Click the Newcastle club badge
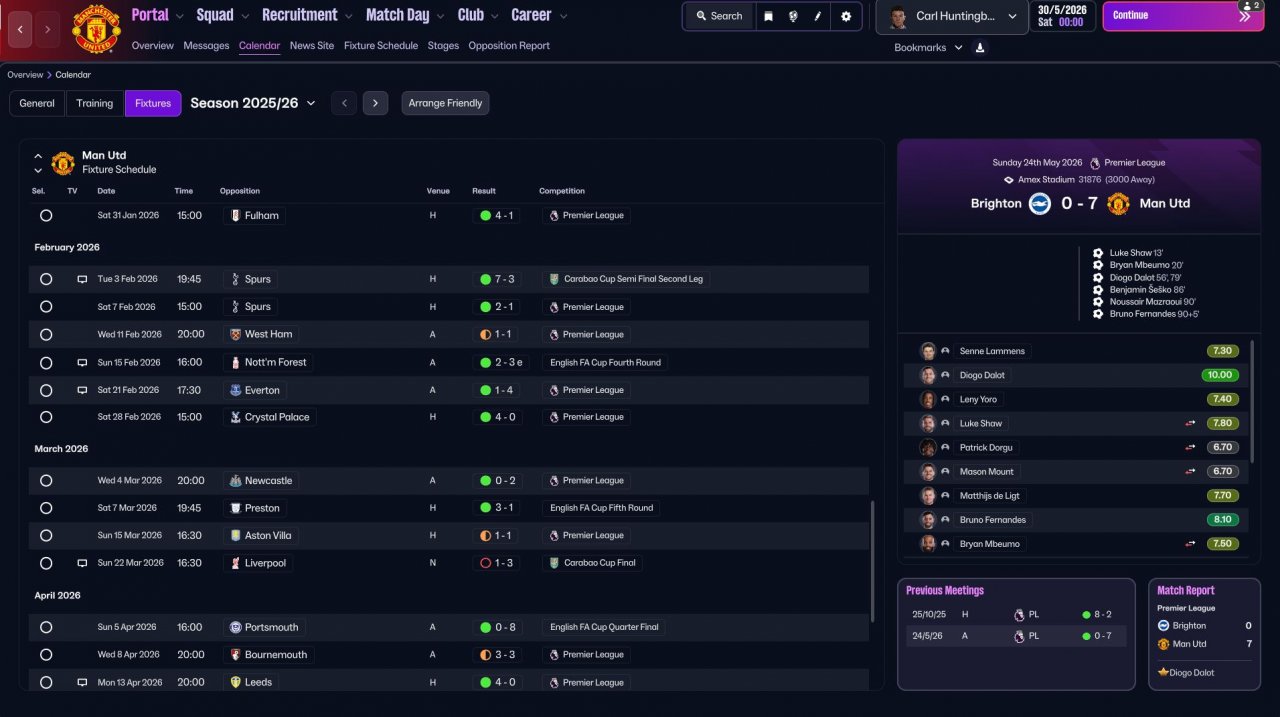The image size is (1280, 717). [236, 481]
